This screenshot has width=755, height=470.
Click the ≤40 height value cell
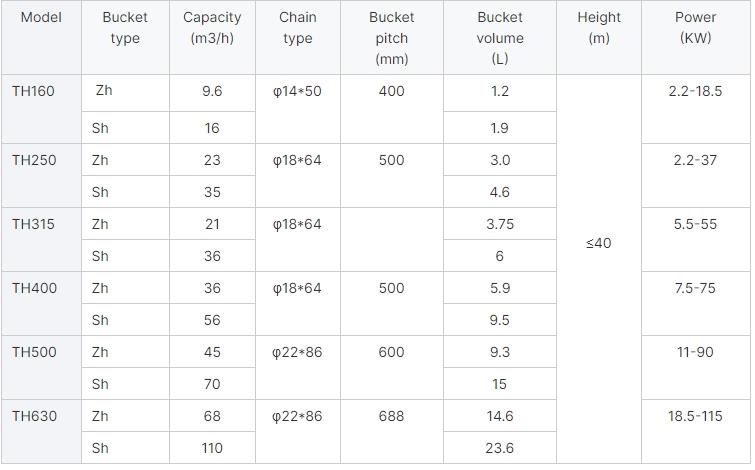tap(599, 243)
